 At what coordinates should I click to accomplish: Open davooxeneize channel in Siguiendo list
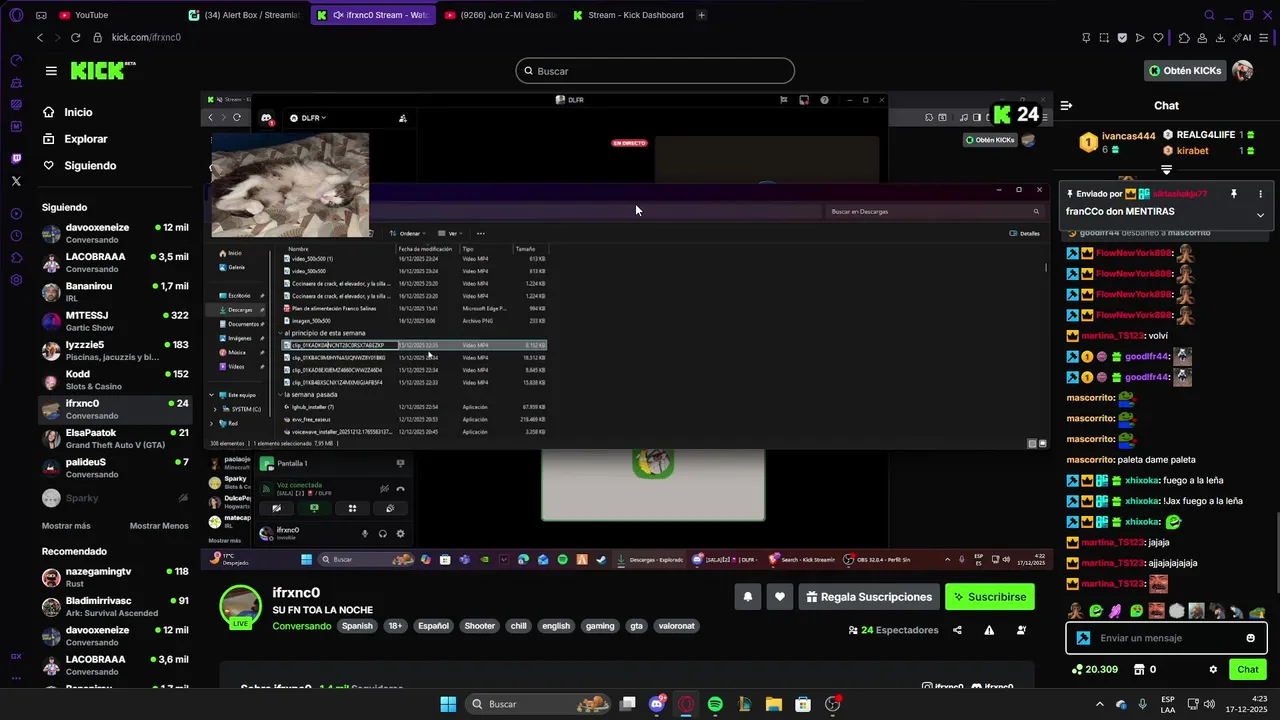[115, 233]
